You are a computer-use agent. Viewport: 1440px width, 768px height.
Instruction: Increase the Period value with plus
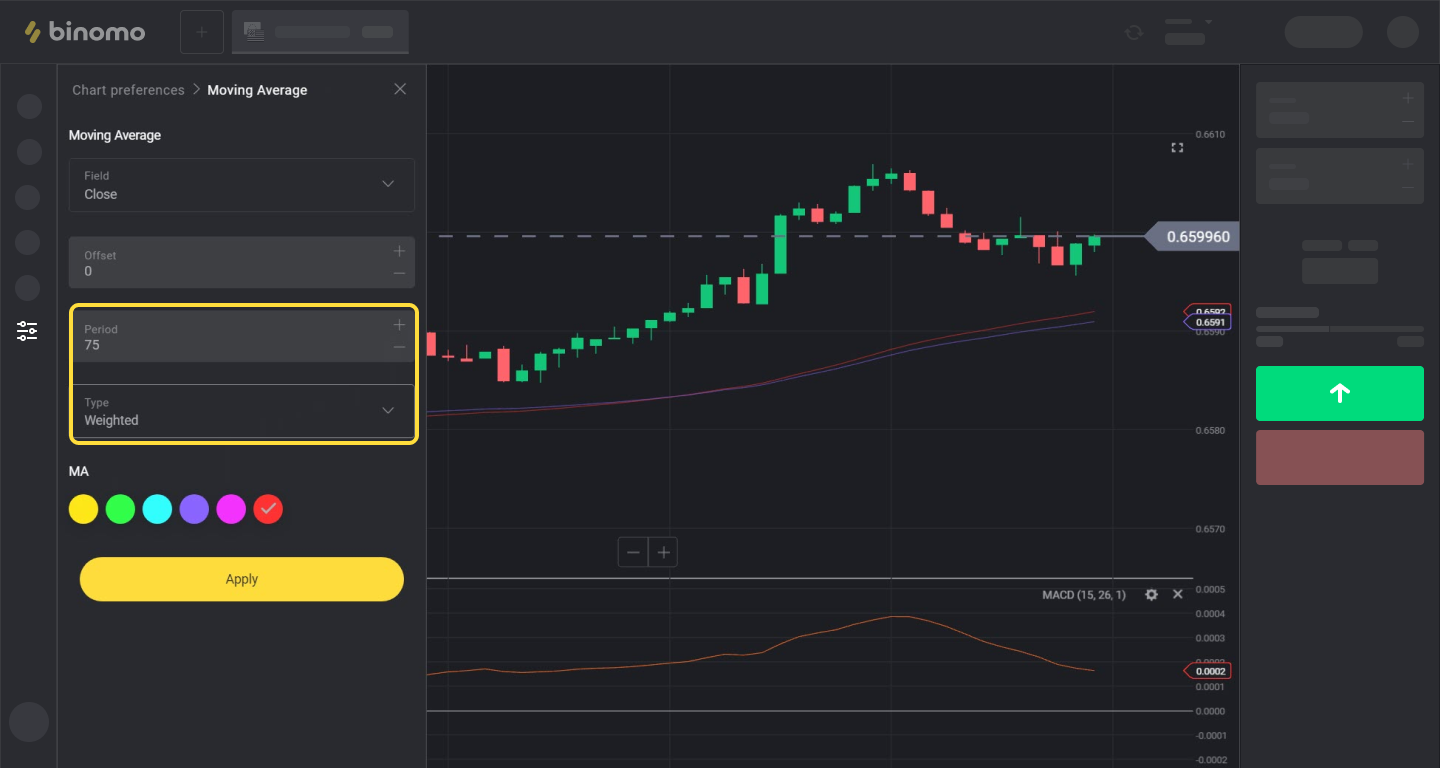pos(399,325)
